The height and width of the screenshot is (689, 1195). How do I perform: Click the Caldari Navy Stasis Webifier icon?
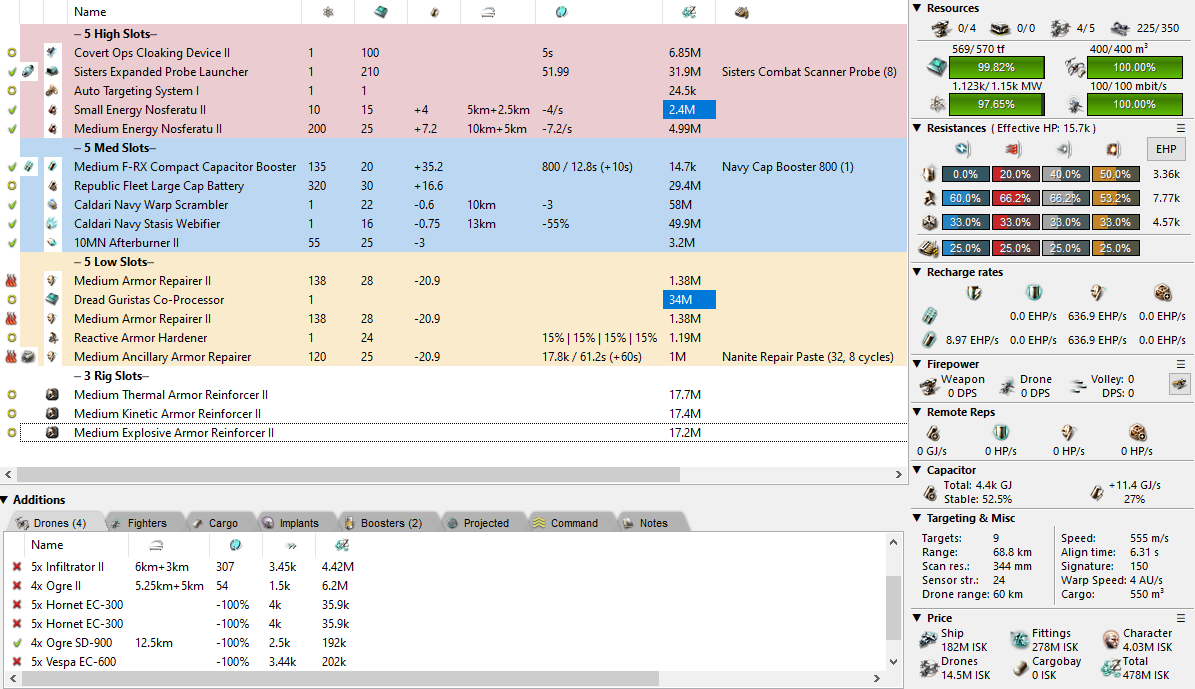click(52, 224)
